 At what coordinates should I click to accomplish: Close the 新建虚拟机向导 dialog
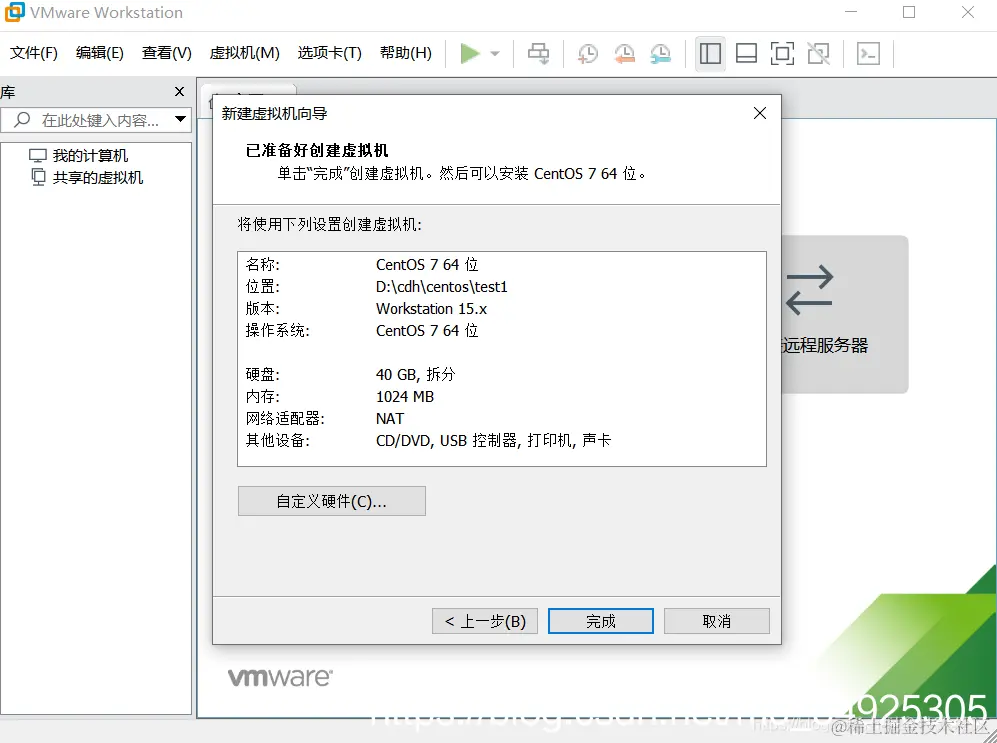pyautogui.click(x=760, y=113)
